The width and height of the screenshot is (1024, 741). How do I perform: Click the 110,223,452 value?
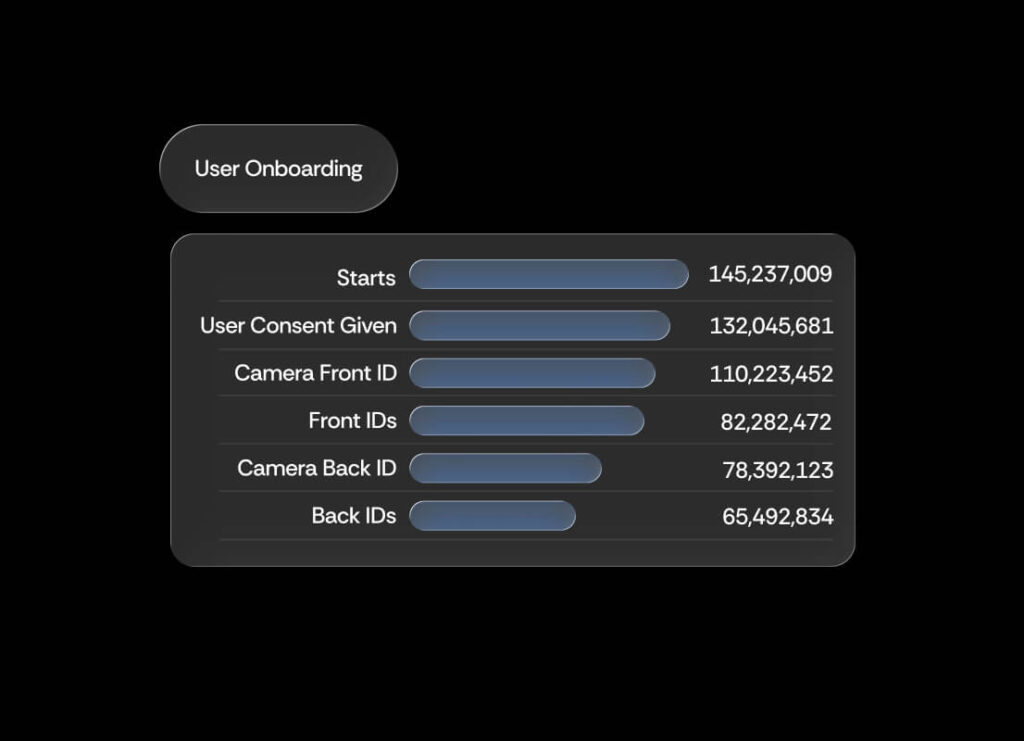771,374
